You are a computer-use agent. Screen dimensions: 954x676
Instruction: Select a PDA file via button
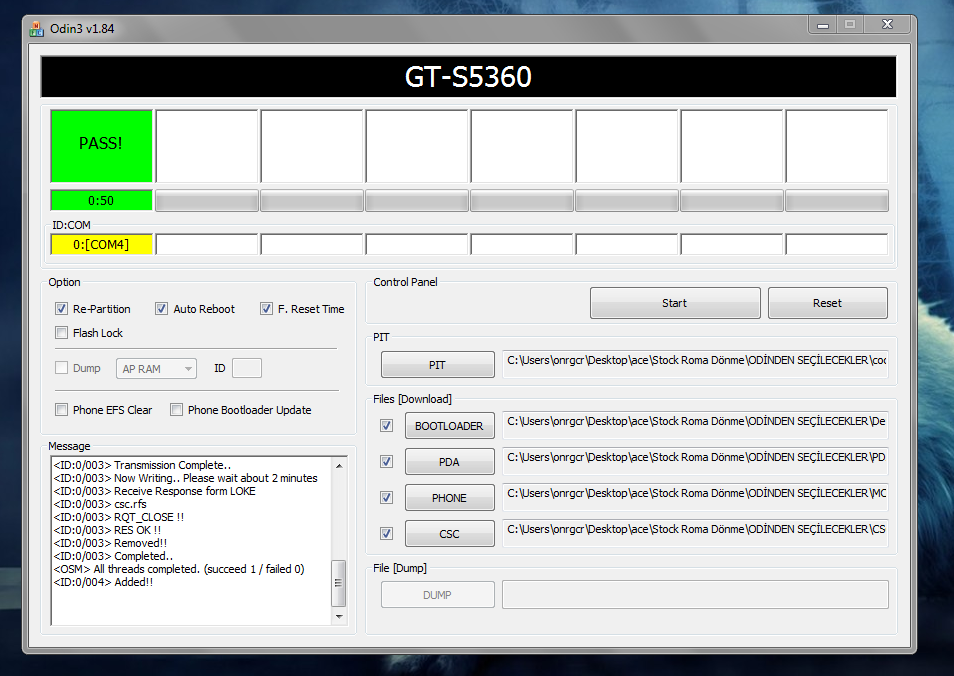450,461
